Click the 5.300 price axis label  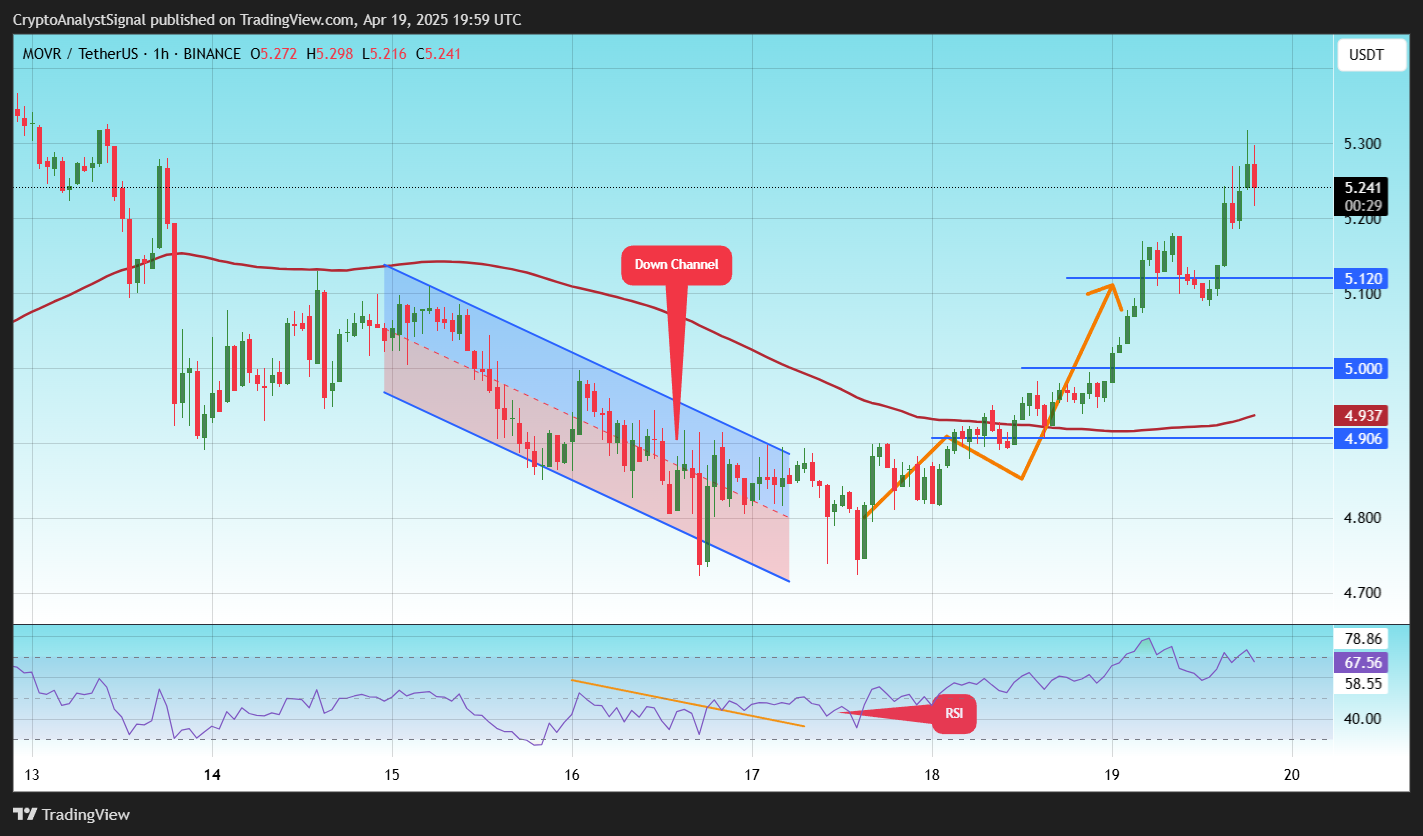tap(1363, 144)
